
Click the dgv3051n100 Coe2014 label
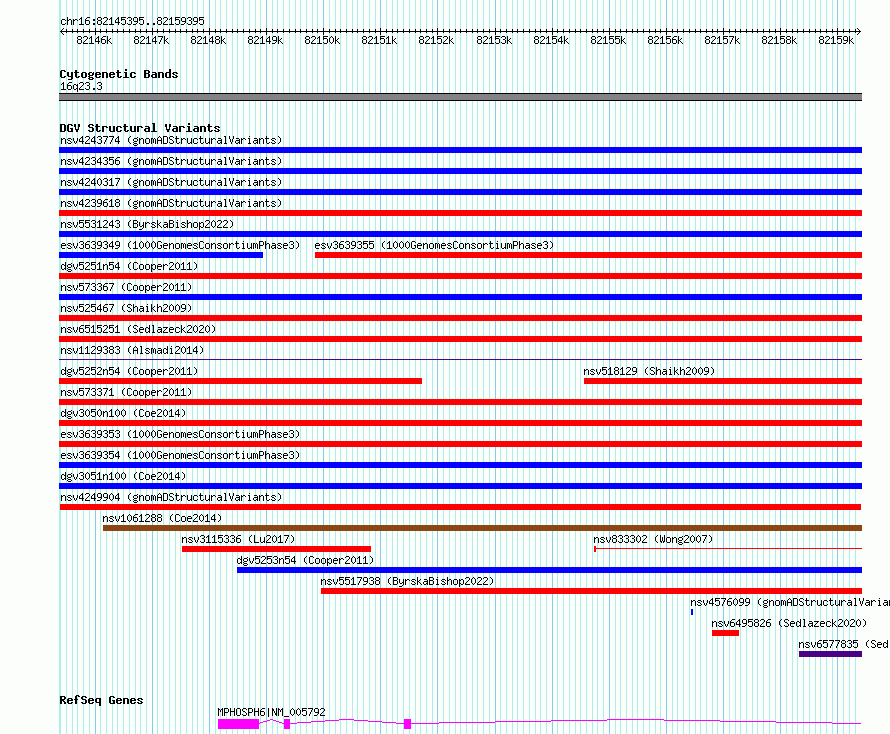[123, 476]
